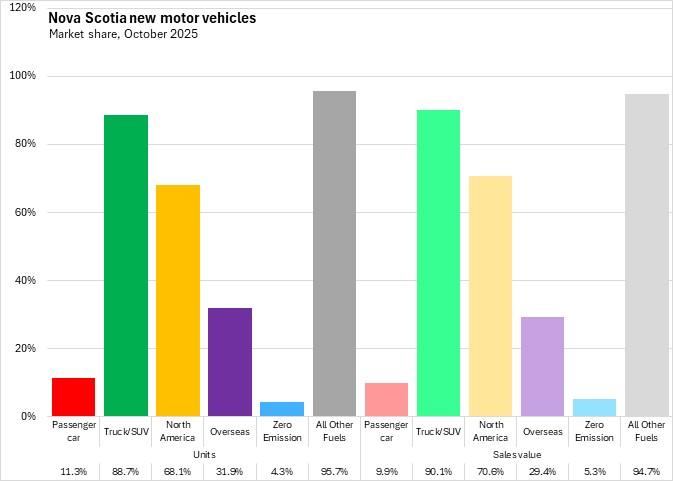Viewport: 673px width, 481px height.
Task: Select the orange Units North America bar
Action: click(178, 300)
